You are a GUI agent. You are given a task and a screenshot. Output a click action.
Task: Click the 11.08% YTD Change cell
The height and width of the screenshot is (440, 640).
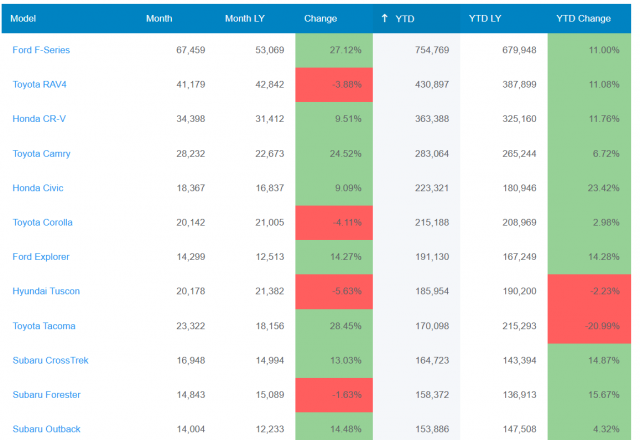click(x=589, y=84)
